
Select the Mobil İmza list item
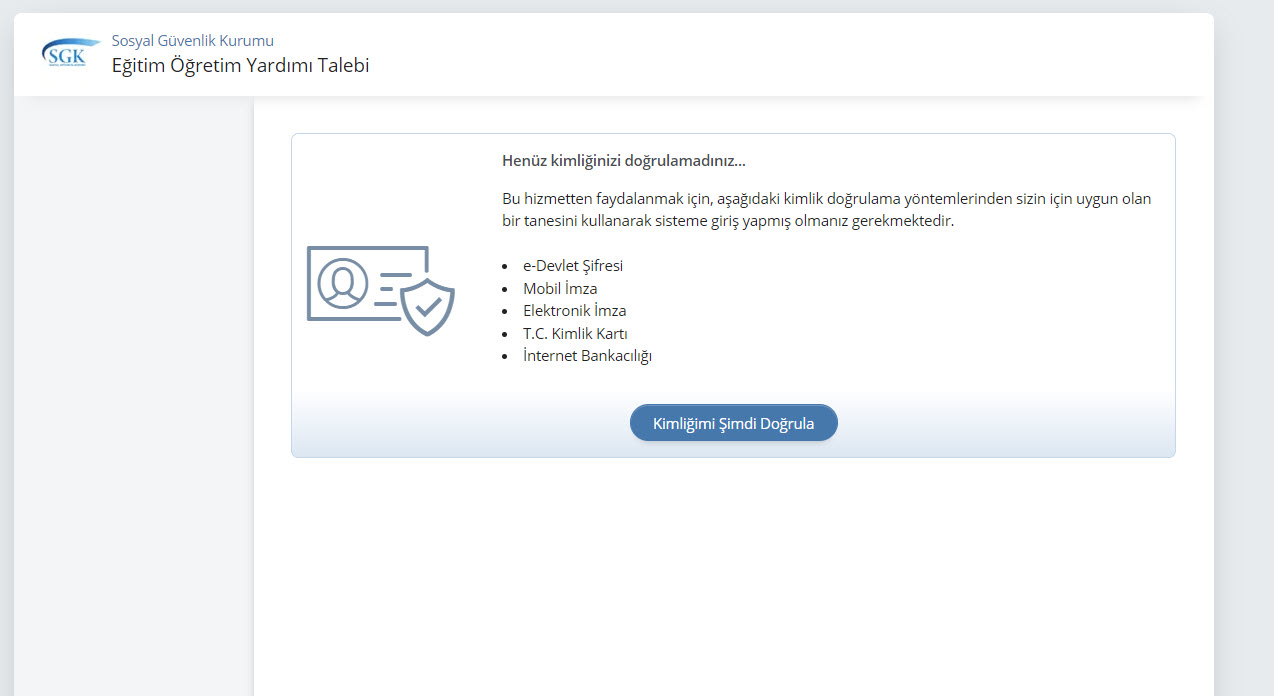tap(560, 289)
